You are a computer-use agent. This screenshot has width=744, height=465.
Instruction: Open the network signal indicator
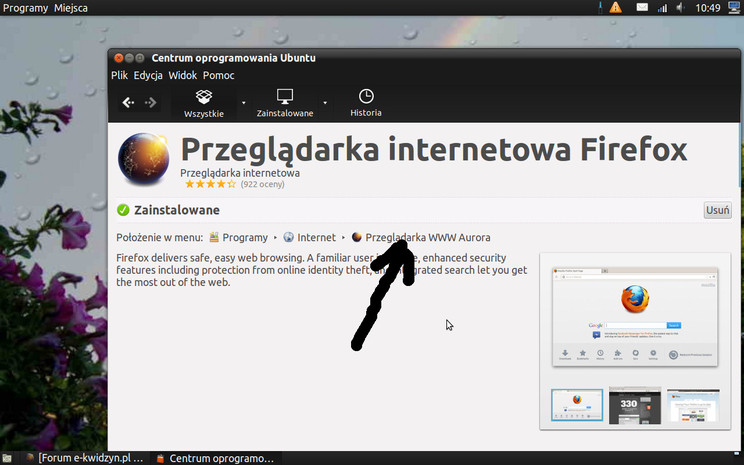point(661,8)
